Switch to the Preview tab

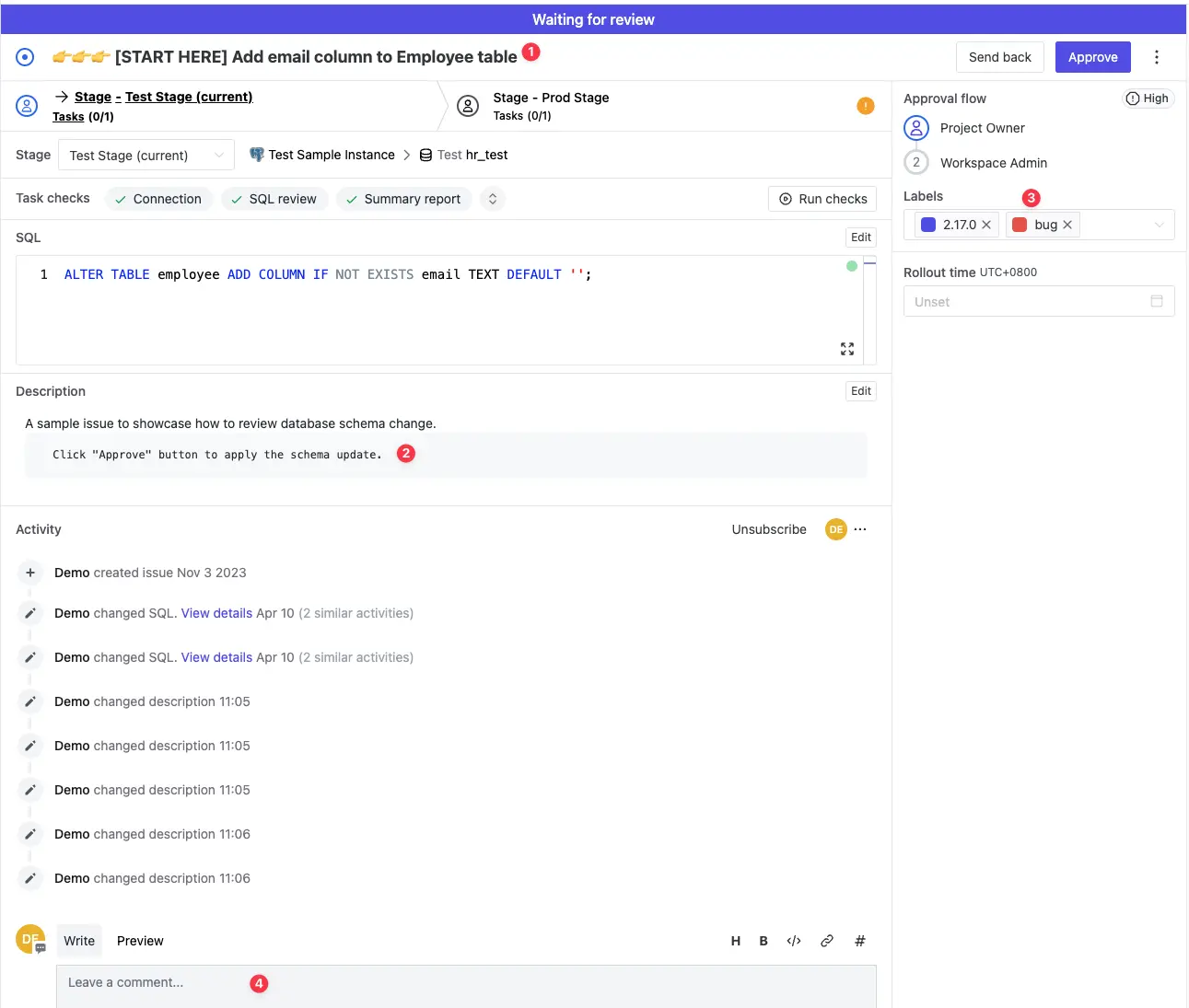pos(140,941)
